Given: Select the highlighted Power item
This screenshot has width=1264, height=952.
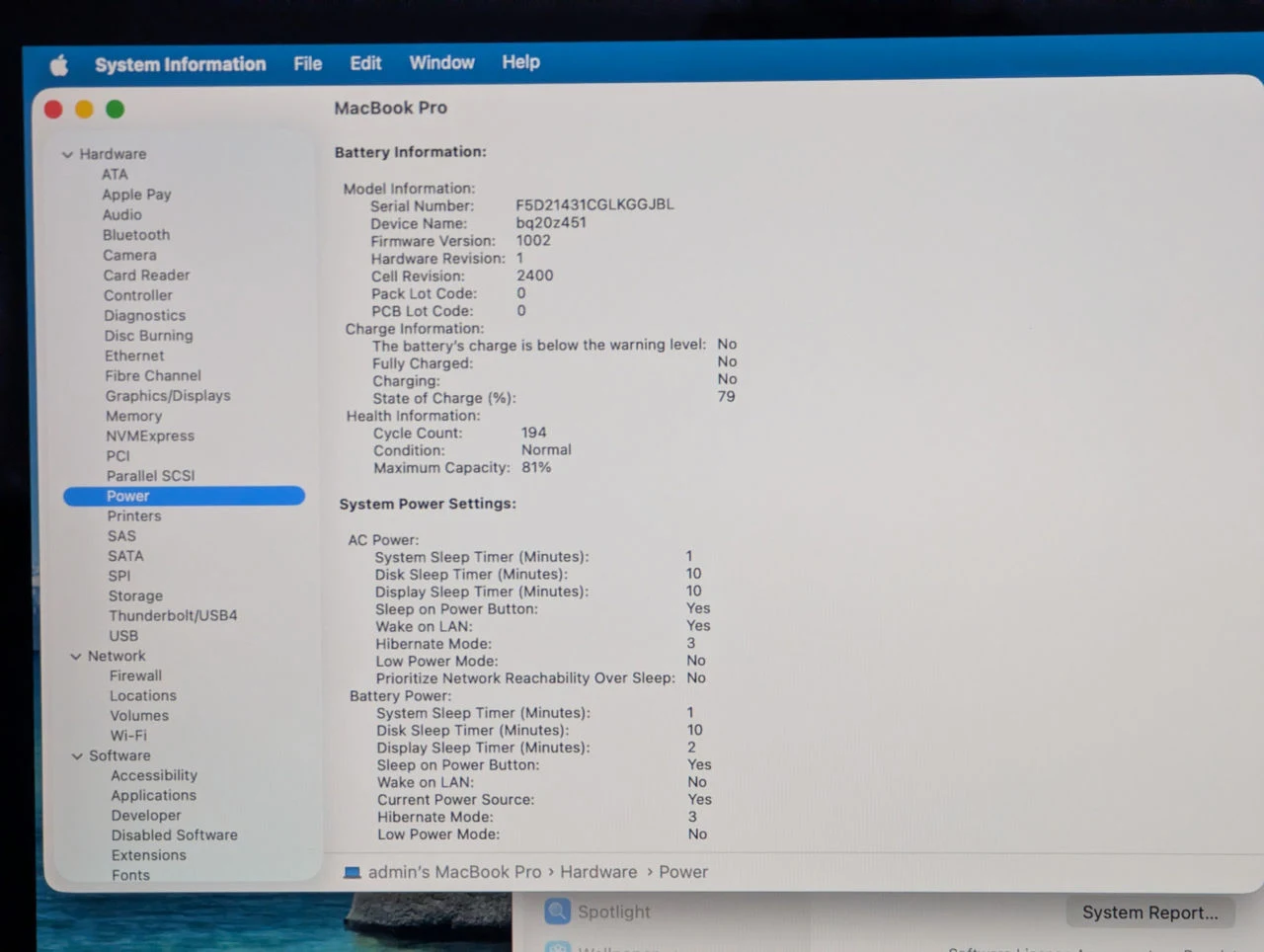Looking at the screenshot, I should pos(184,496).
